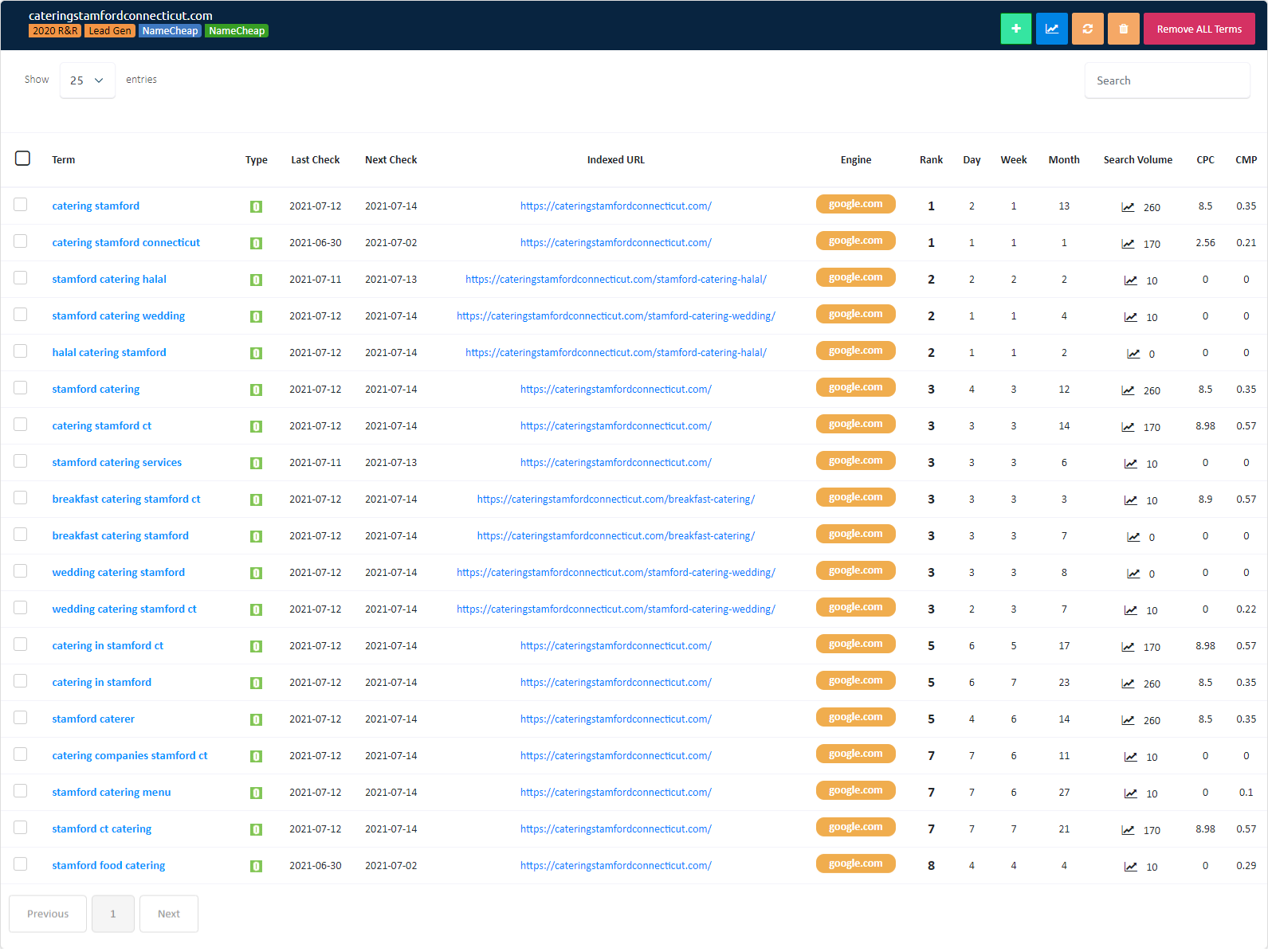Image resolution: width=1268 pixels, height=952 pixels.
Task: Open stamford-catering-wedding URL for wedding catering stamford
Action: [x=616, y=573]
